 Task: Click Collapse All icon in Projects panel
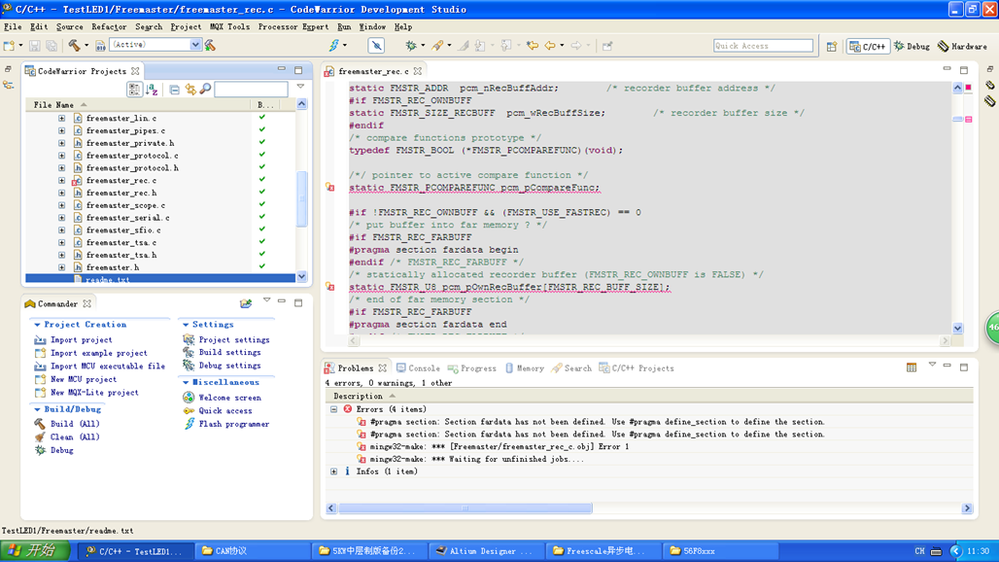pyautogui.click(x=174, y=90)
